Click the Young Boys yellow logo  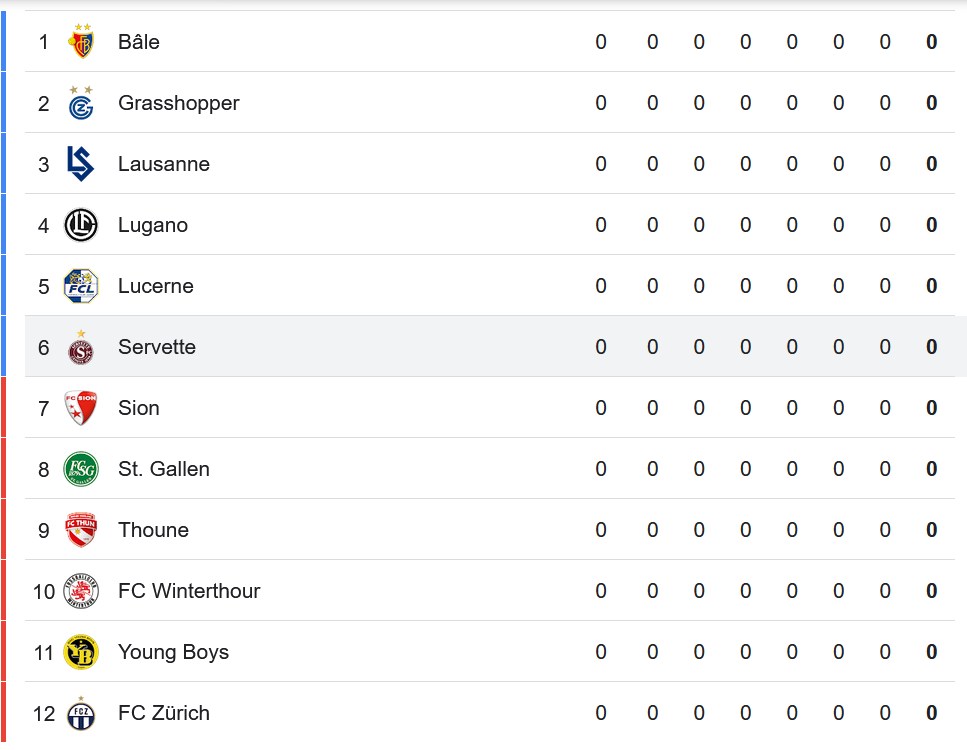click(x=81, y=652)
